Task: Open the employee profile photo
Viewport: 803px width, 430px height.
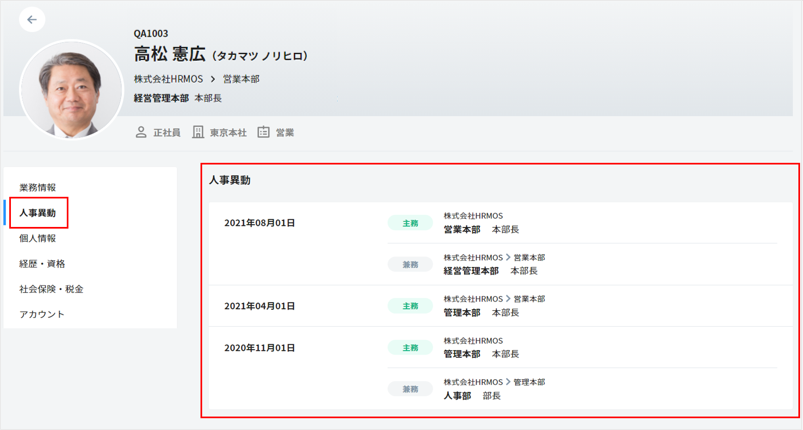Action: pos(71,89)
